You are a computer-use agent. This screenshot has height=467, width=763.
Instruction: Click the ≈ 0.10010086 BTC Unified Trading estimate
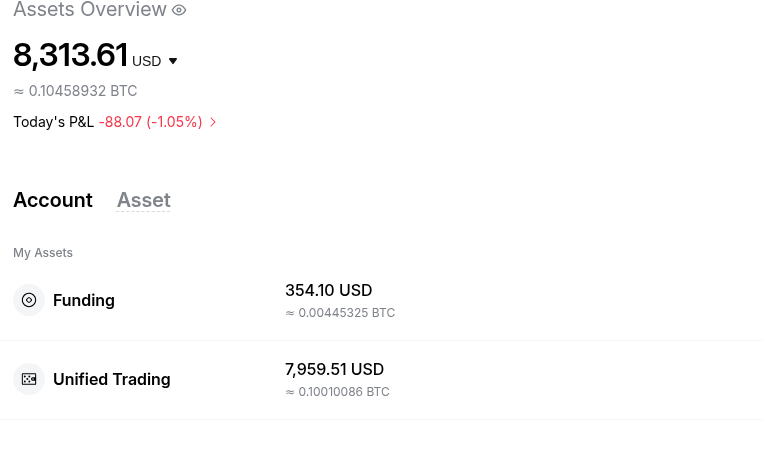point(337,392)
